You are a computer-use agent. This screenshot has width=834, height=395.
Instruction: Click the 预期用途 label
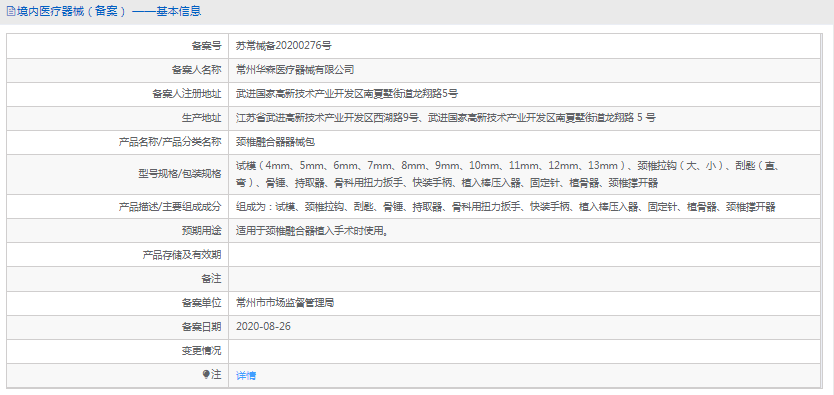(202, 230)
